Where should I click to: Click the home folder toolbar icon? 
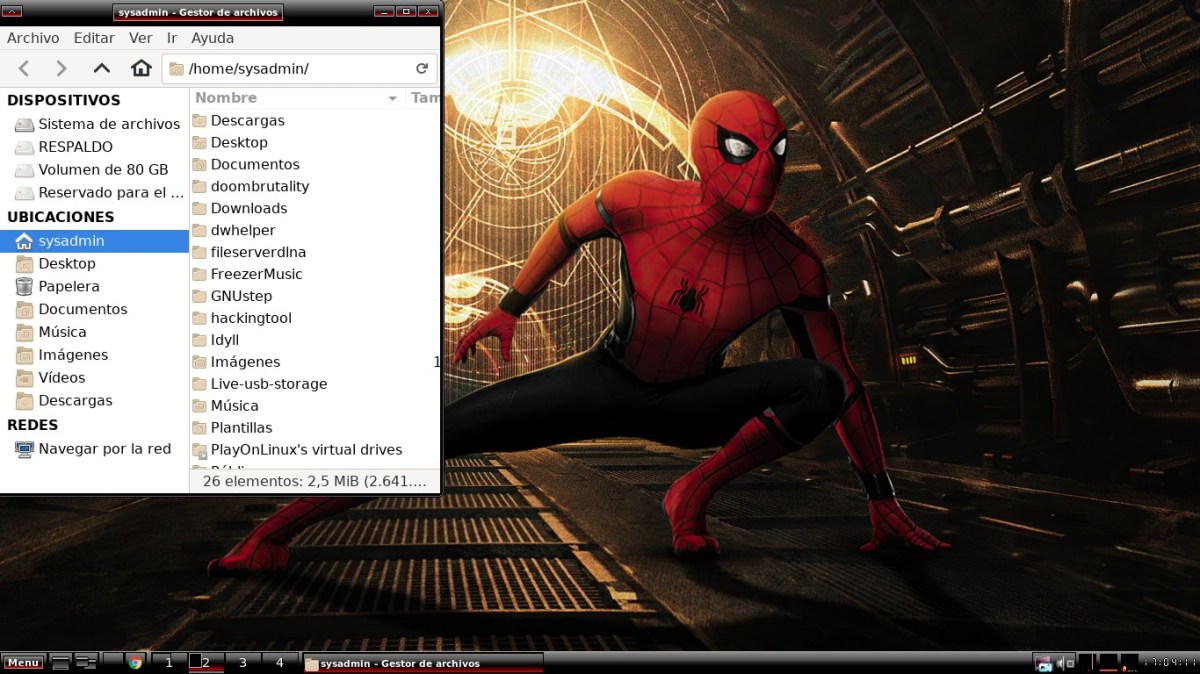pyautogui.click(x=141, y=68)
